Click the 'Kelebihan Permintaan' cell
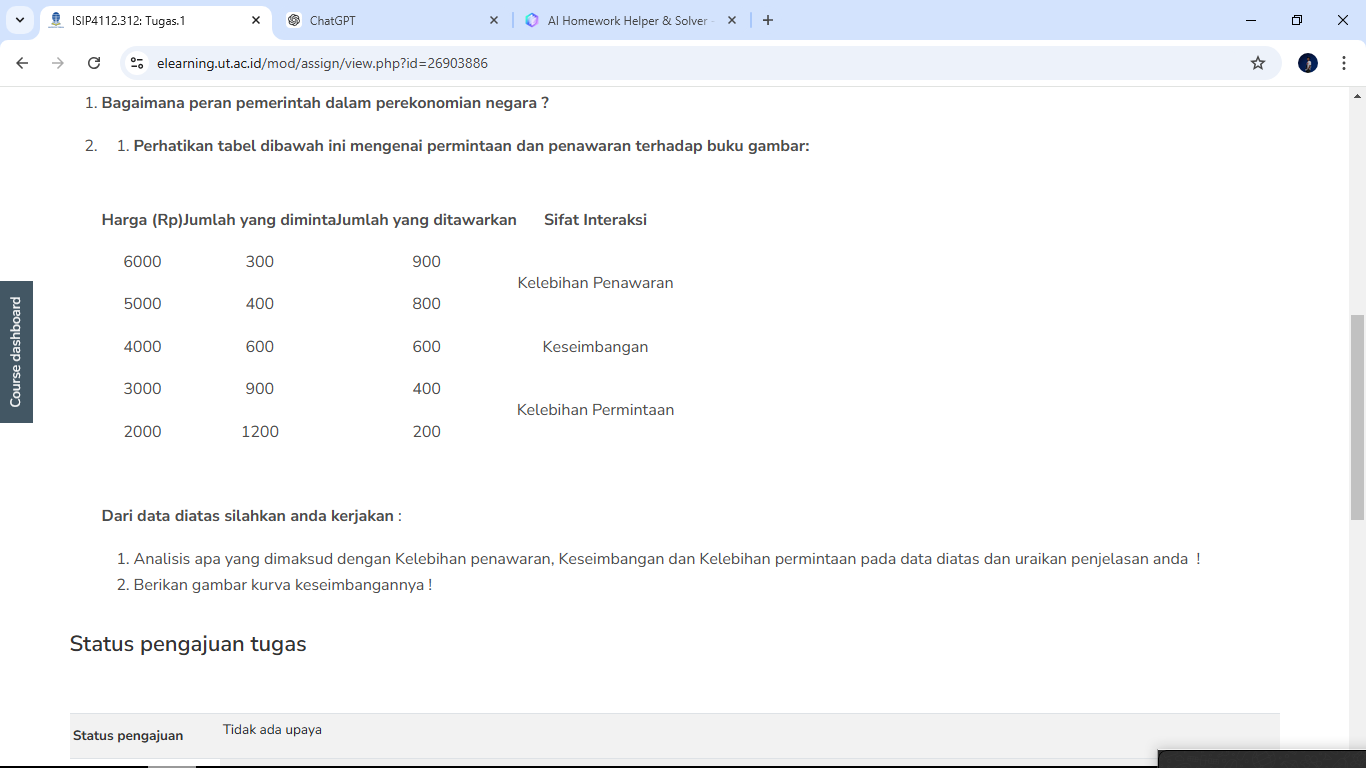The width and height of the screenshot is (1366, 768). point(595,410)
